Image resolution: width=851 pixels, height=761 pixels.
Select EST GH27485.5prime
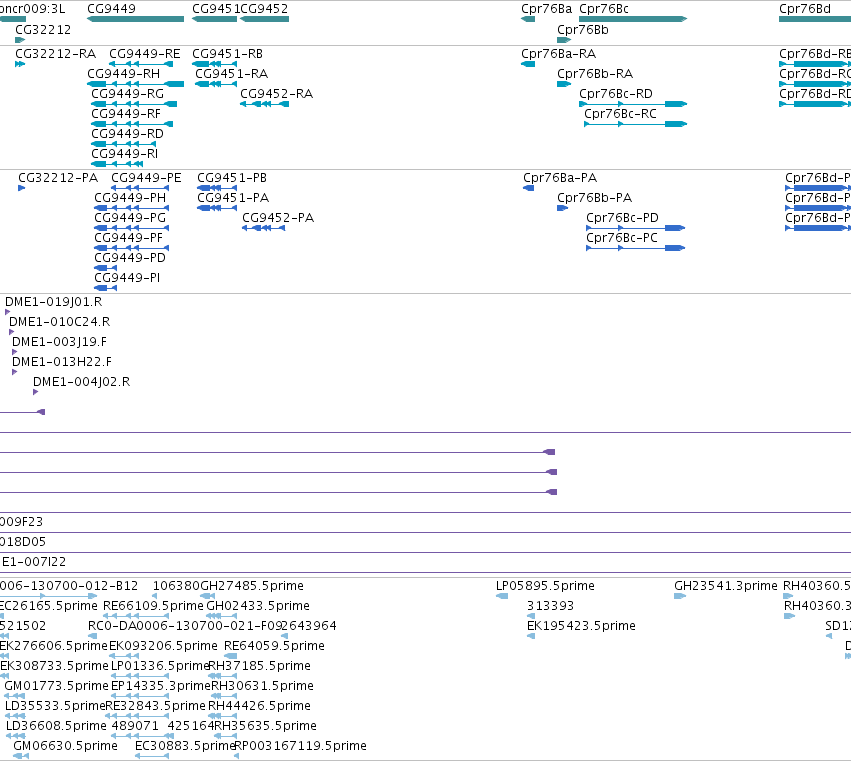[252, 586]
